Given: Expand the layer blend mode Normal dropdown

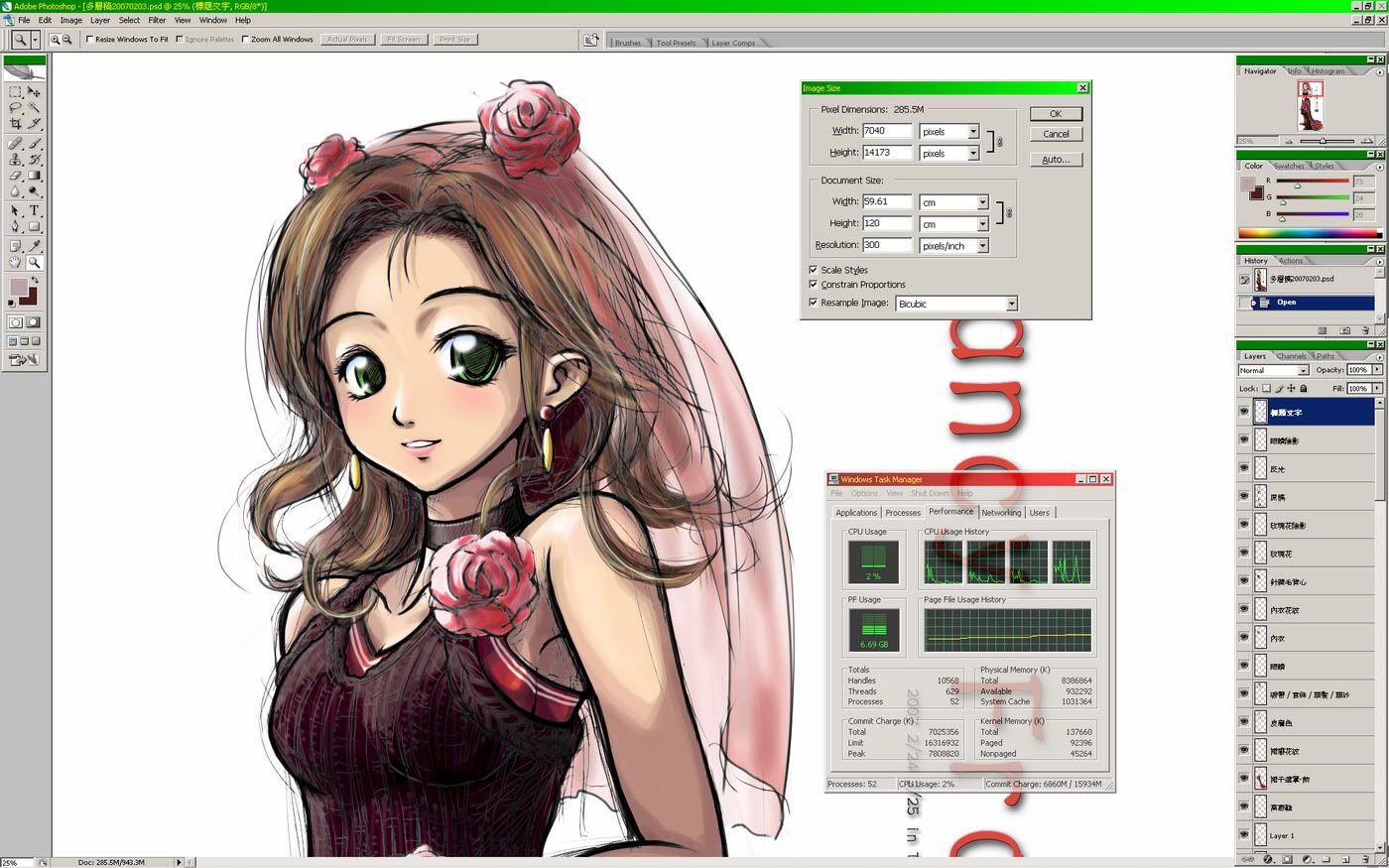Looking at the screenshot, I should click(x=1303, y=370).
